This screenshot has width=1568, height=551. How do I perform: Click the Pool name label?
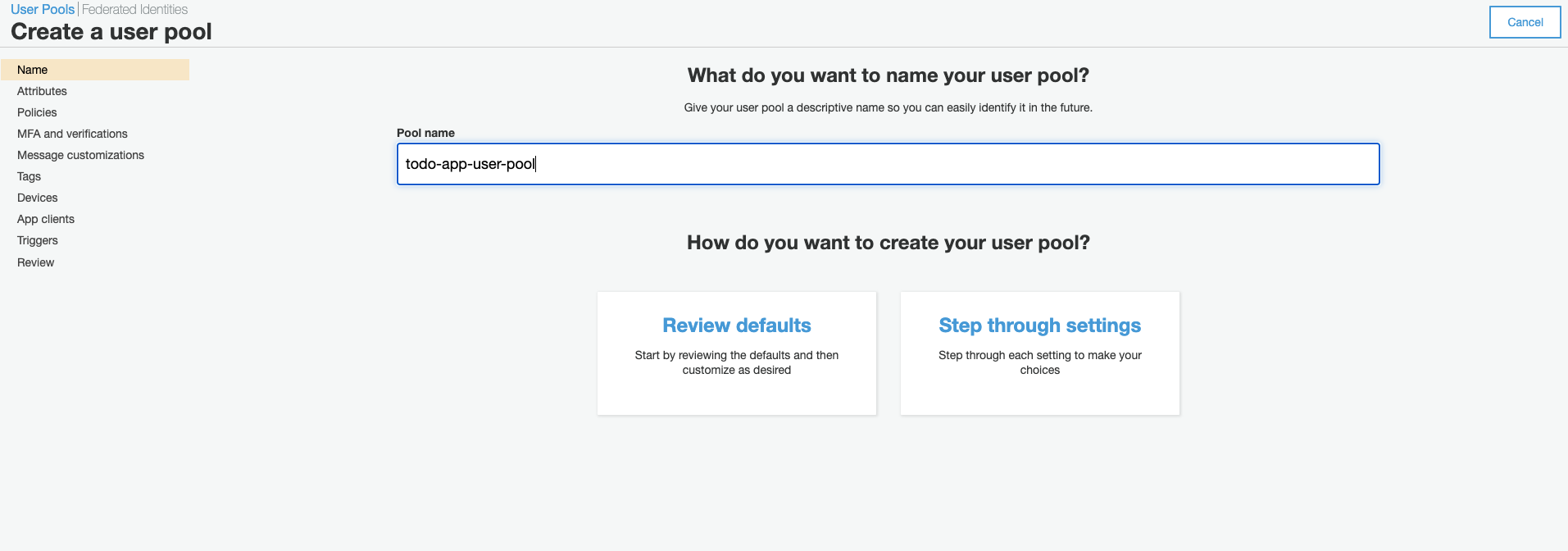[425, 133]
